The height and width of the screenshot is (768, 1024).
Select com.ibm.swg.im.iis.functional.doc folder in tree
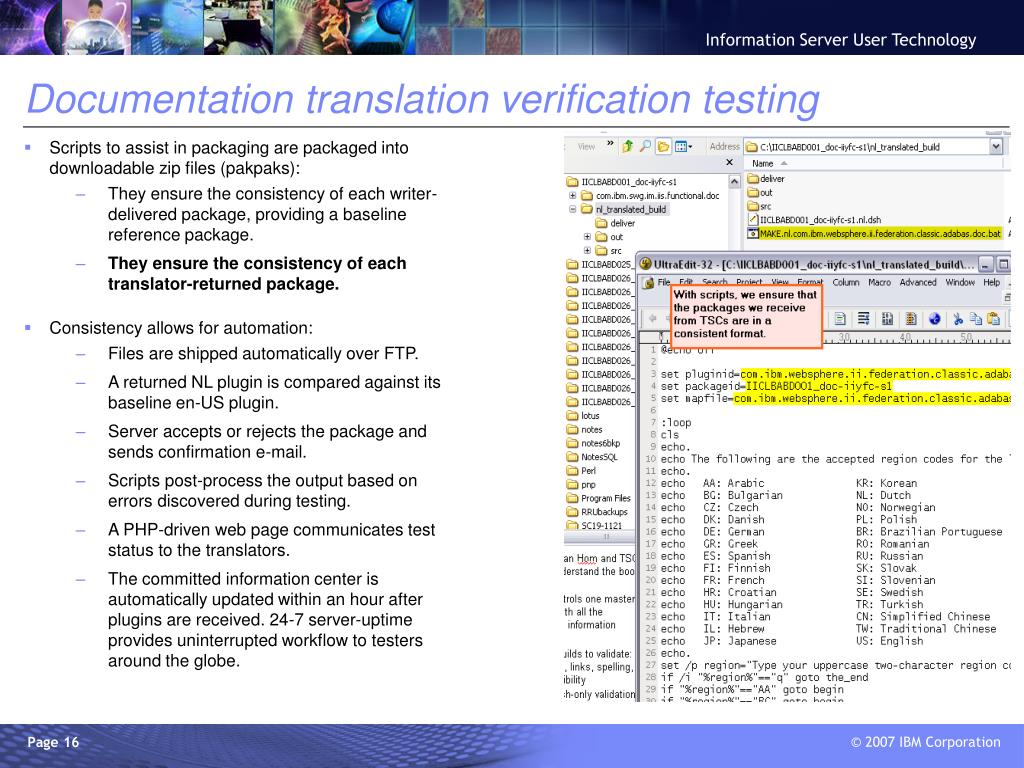point(650,195)
